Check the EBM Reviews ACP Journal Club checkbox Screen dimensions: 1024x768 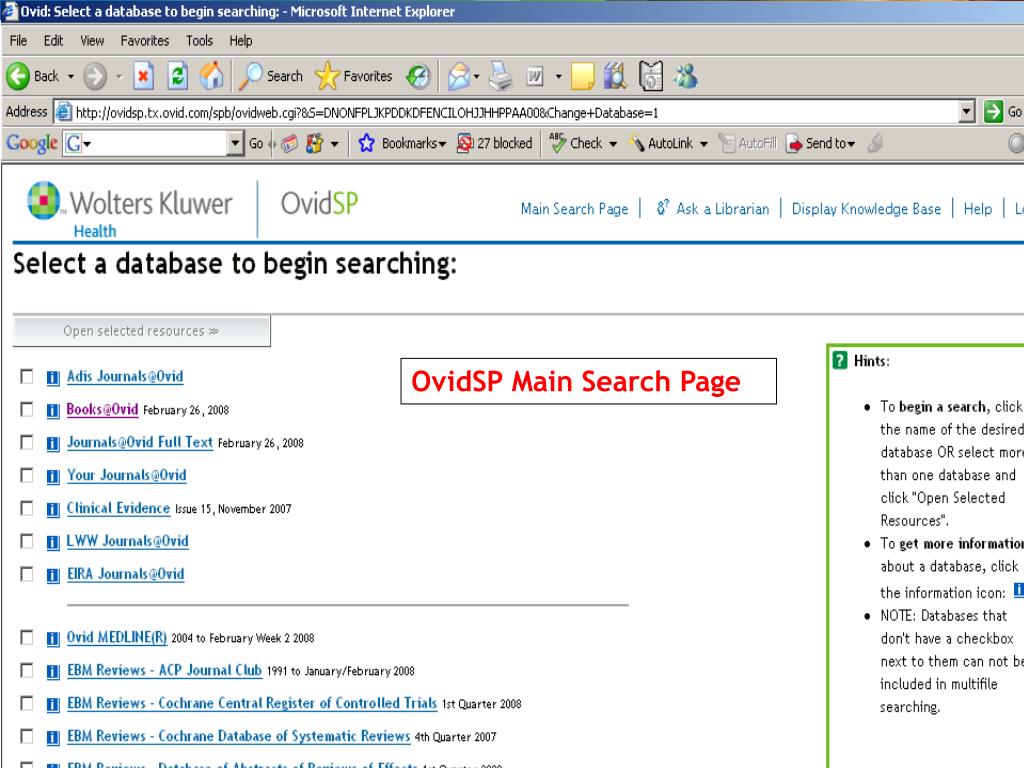(x=27, y=671)
